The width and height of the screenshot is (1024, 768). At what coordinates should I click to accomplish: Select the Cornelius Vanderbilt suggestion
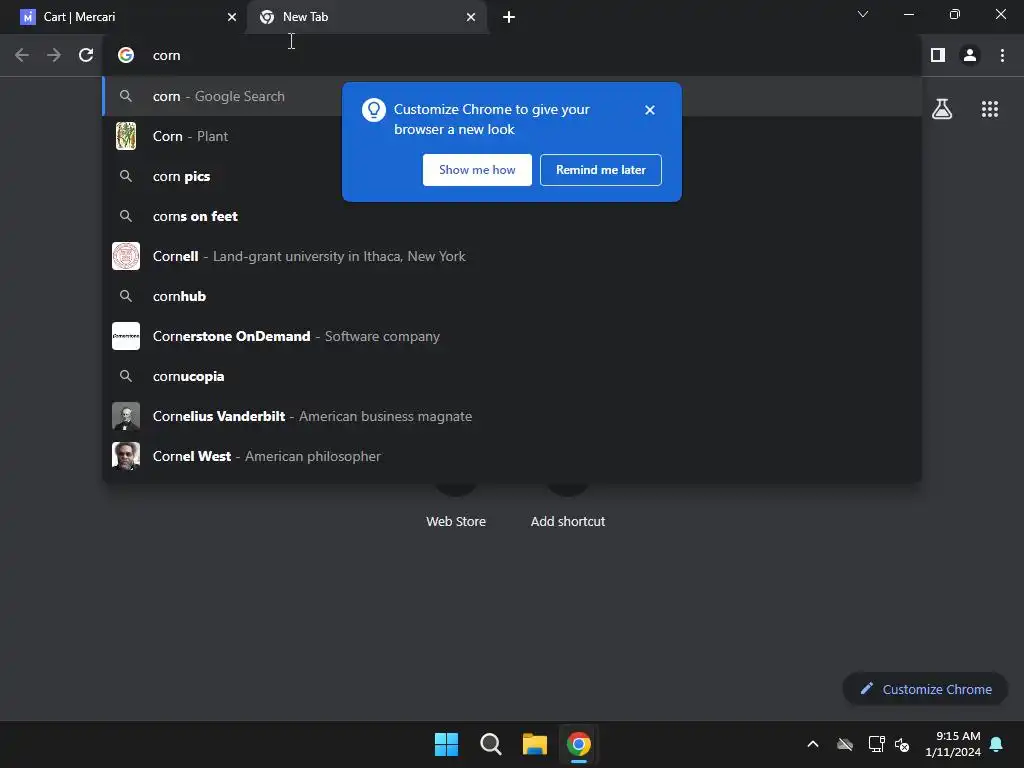point(512,416)
